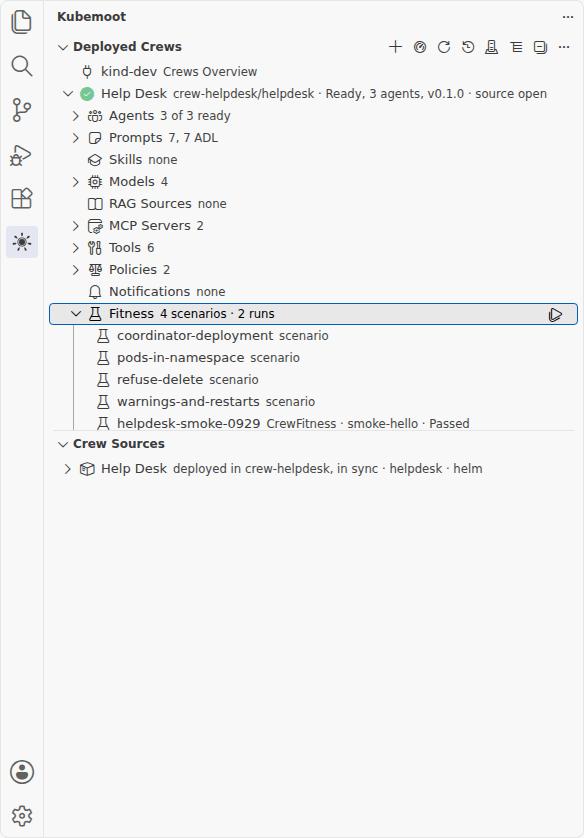Select the Notifications none row
Screen dimensions: 584x838
point(313,292)
